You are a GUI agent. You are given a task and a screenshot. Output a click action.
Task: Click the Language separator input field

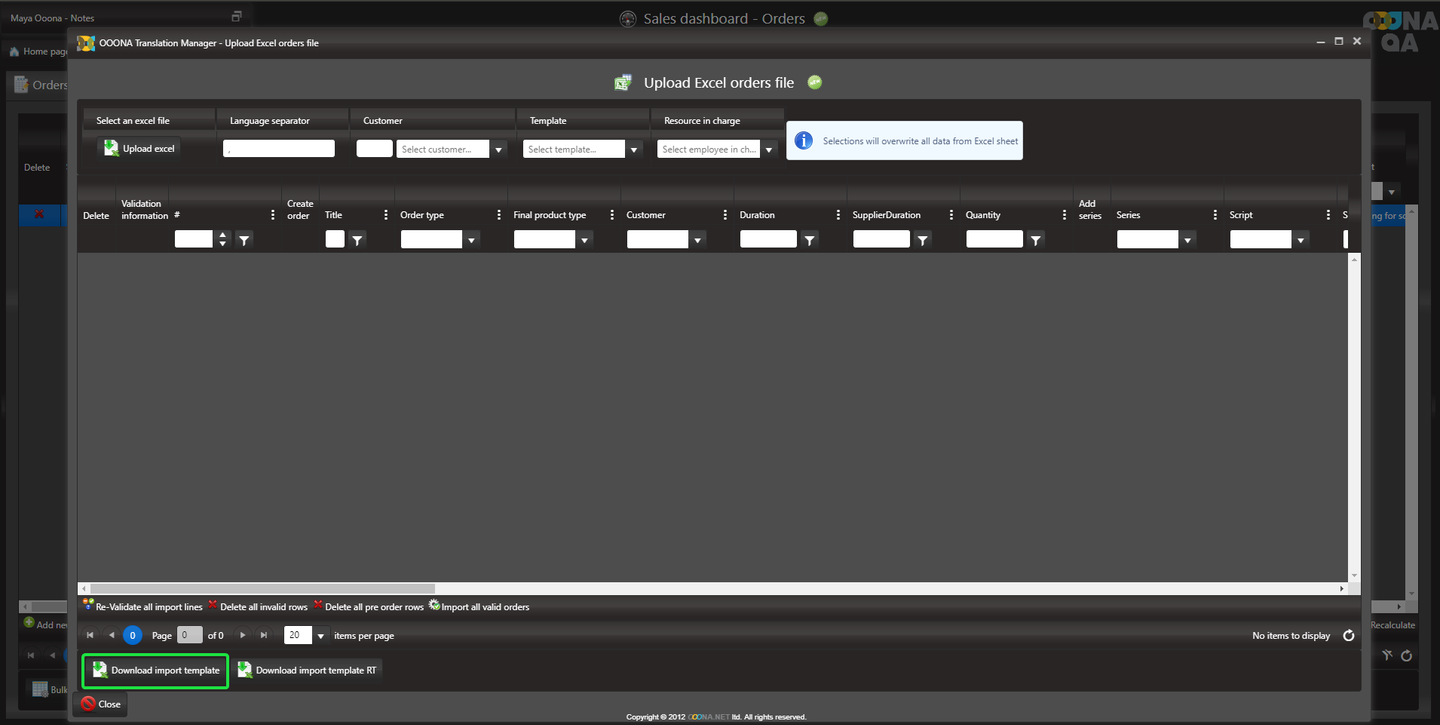point(279,148)
